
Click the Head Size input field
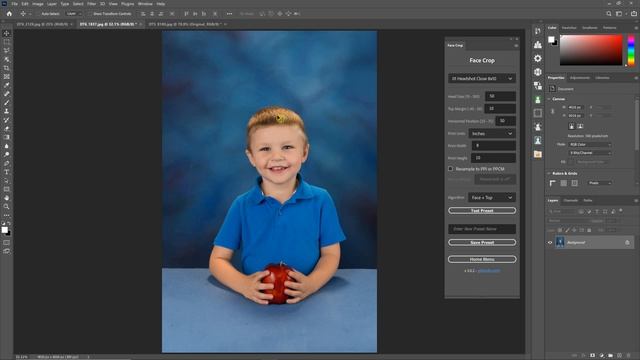[500, 96]
